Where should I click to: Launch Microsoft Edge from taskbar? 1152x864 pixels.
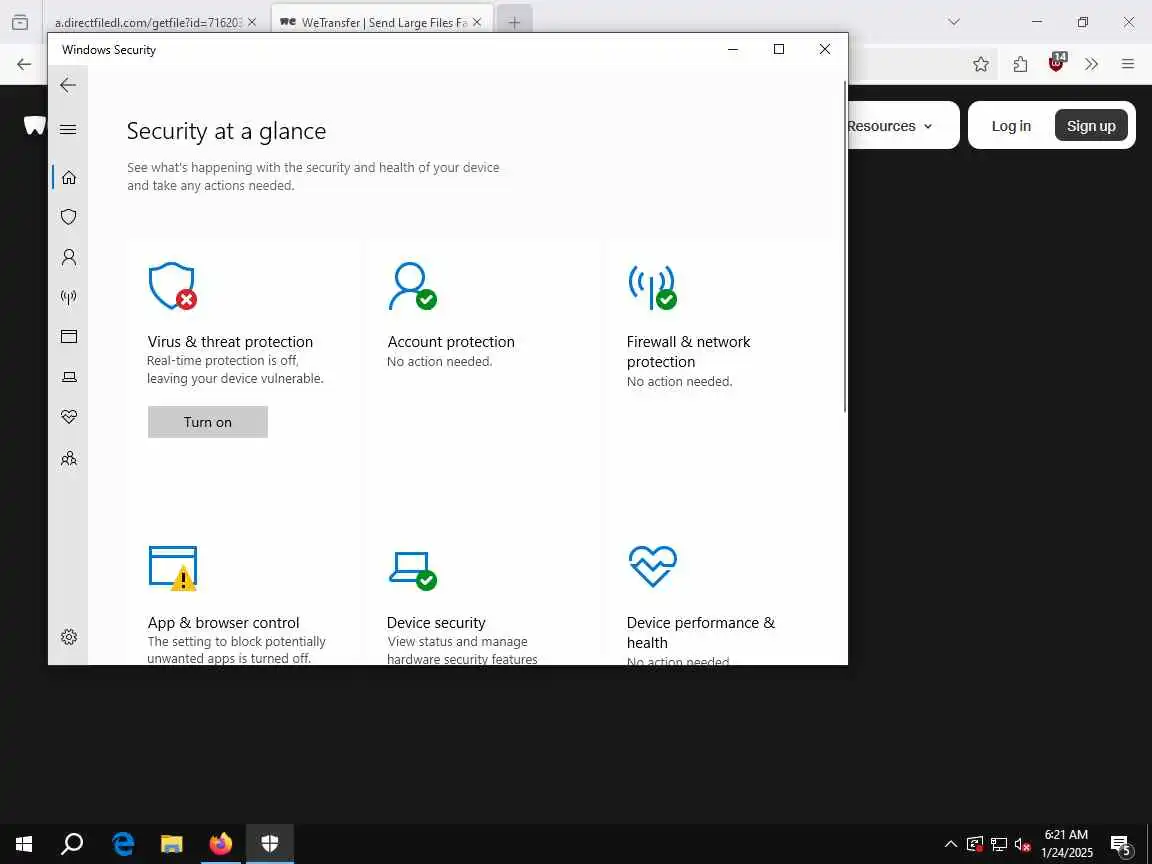(x=123, y=843)
